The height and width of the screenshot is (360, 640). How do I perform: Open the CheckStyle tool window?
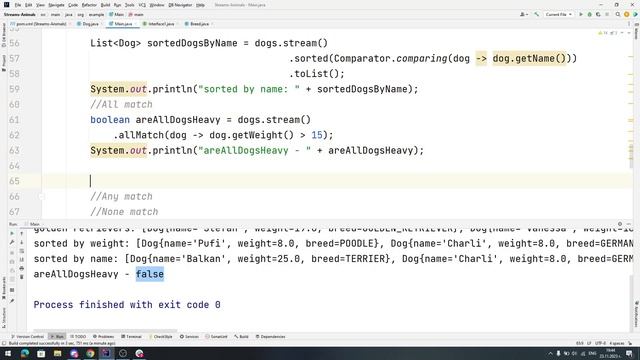(160, 337)
